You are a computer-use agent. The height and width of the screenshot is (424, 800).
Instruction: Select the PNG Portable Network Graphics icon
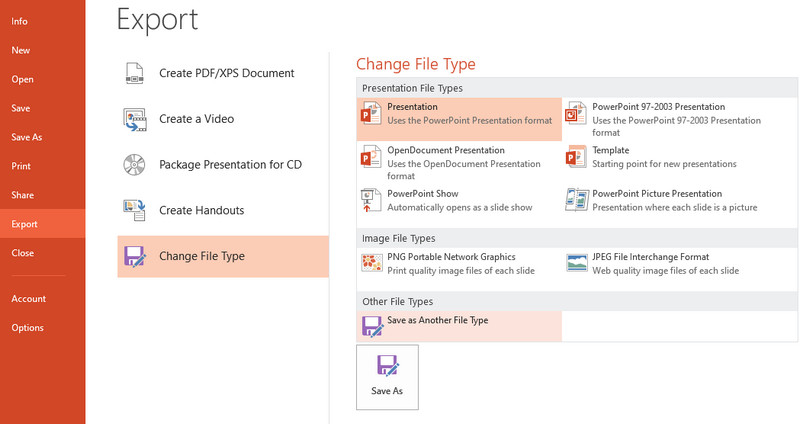click(371, 263)
